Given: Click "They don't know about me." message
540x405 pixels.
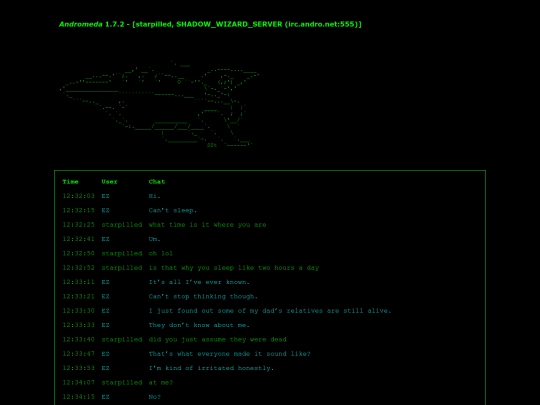Looking at the screenshot, I should (x=199, y=325).
